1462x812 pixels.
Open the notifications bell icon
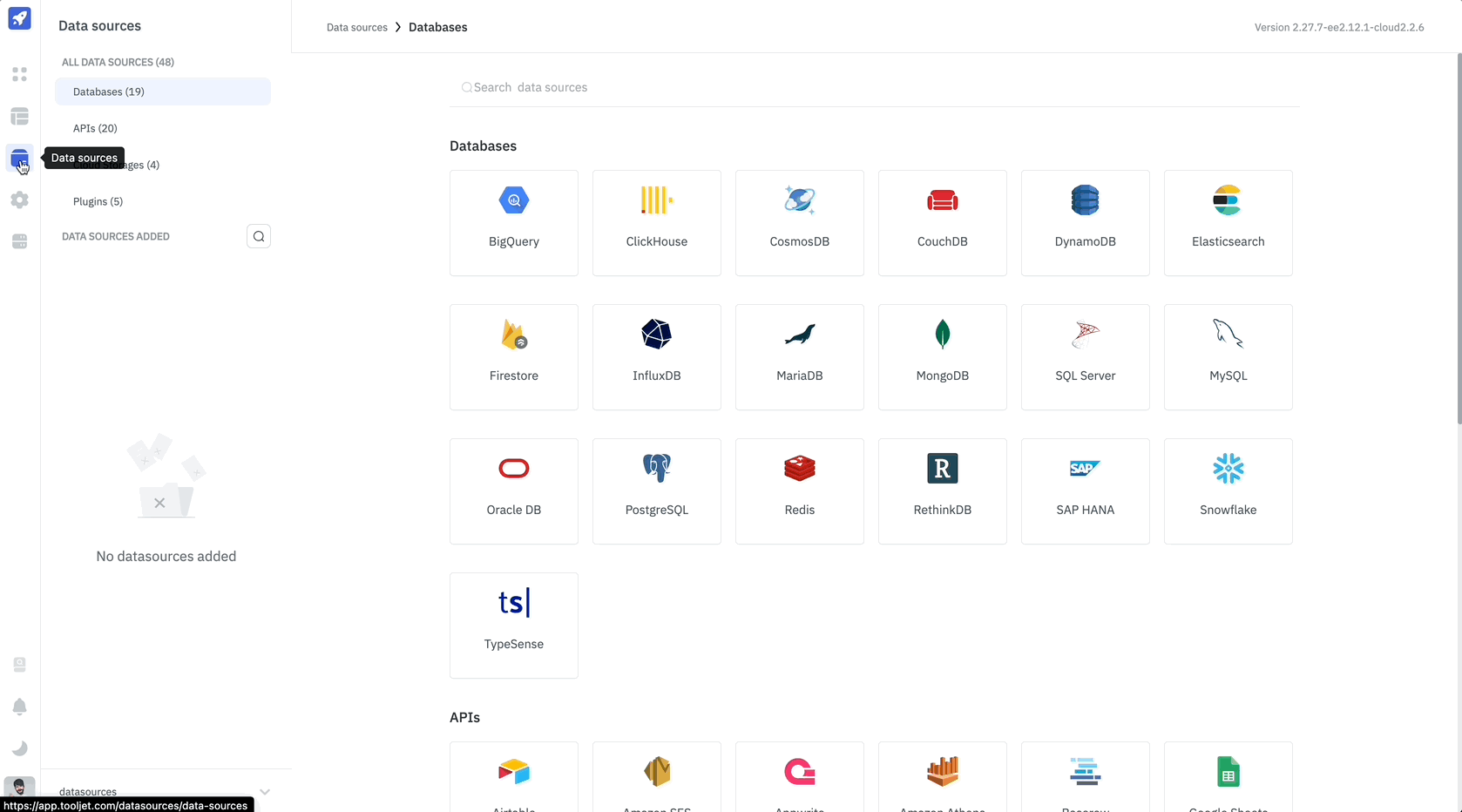click(x=19, y=707)
